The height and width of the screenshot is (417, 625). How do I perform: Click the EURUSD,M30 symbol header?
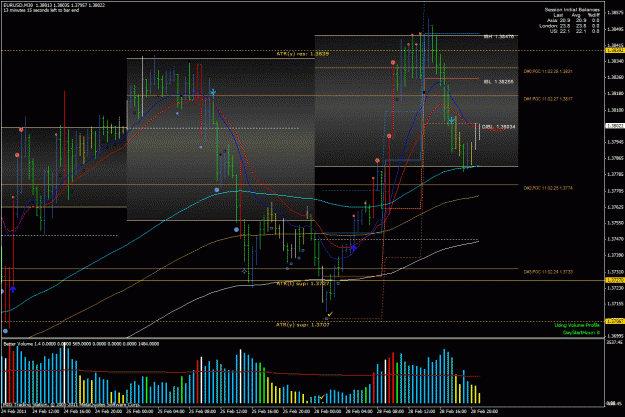coord(18,5)
